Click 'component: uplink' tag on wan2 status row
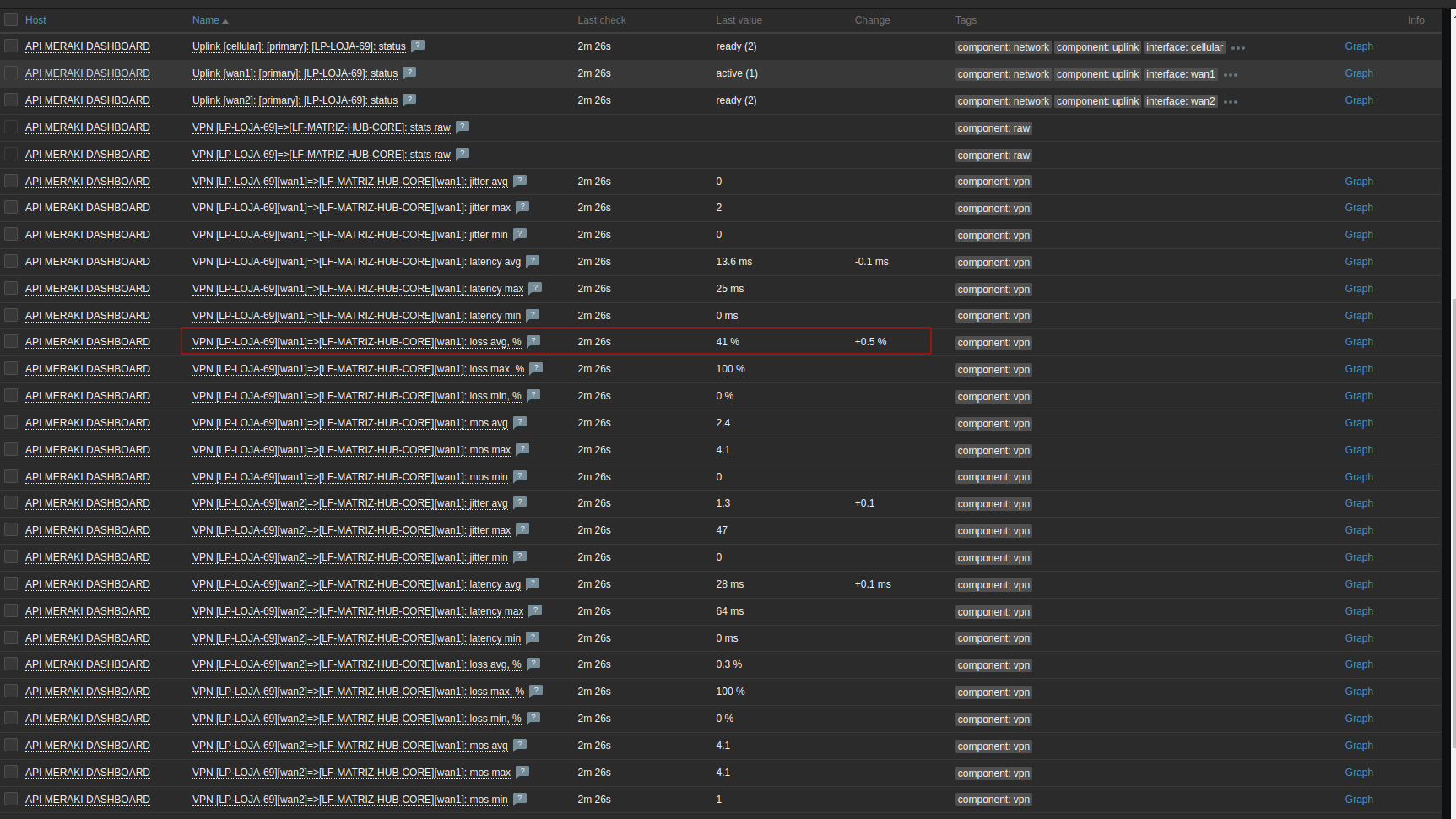The width and height of the screenshot is (1456, 819). pos(1097,101)
